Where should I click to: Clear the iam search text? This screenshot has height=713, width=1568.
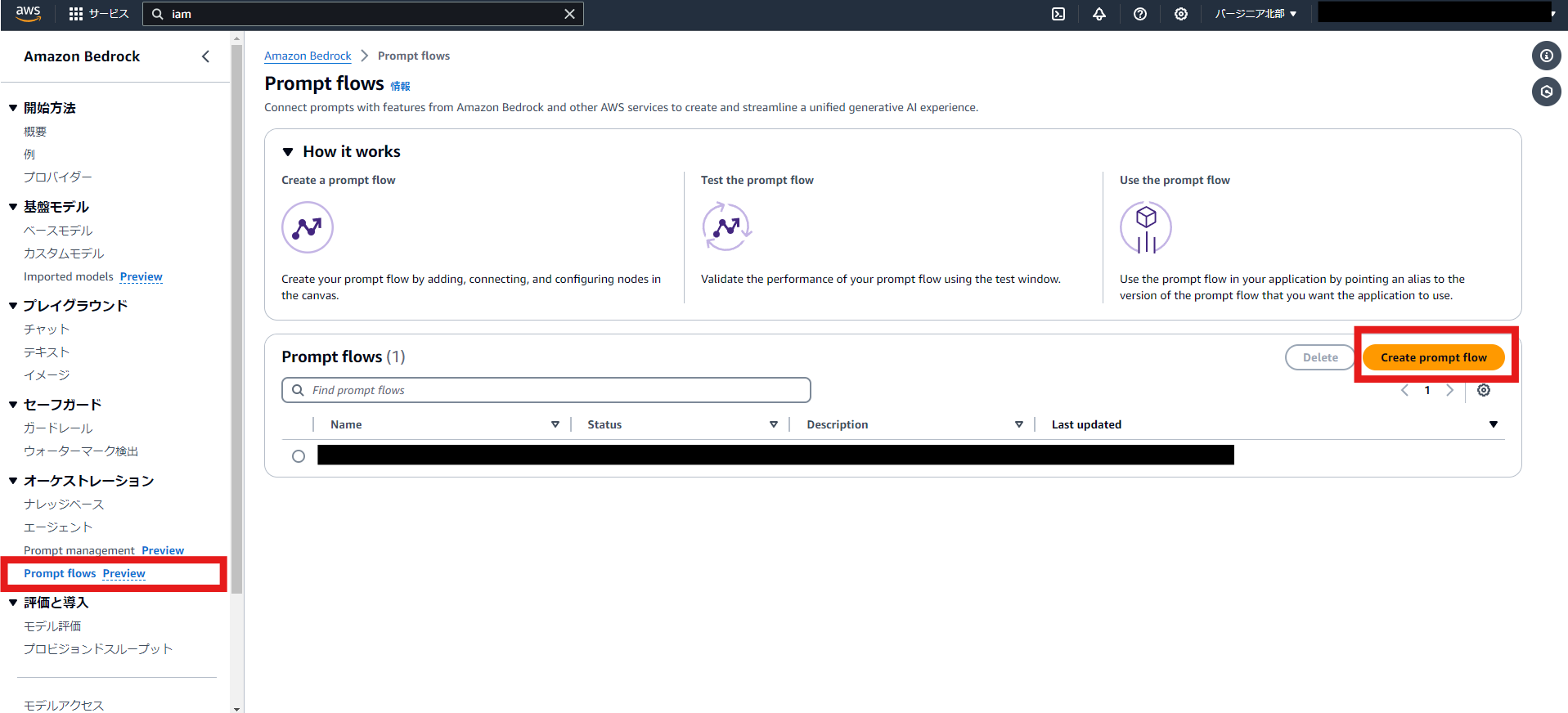[x=569, y=14]
